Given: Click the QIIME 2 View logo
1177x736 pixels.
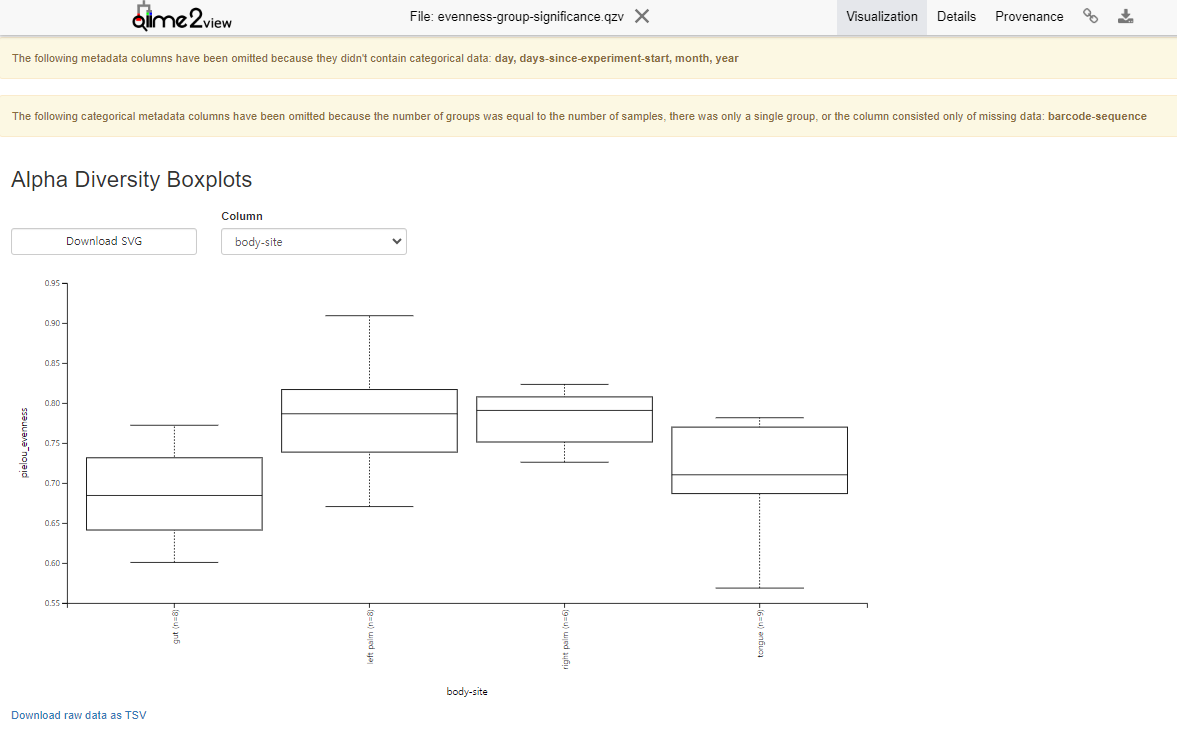Looking at the screenshot, I should tap(181, 17).
